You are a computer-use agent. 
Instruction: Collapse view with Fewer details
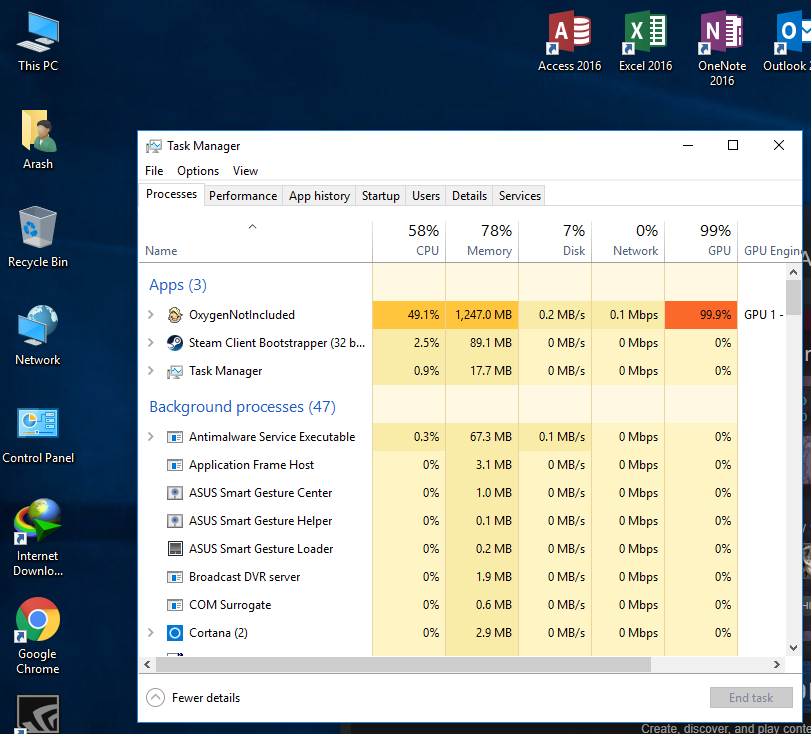click(x=195, y=698)
